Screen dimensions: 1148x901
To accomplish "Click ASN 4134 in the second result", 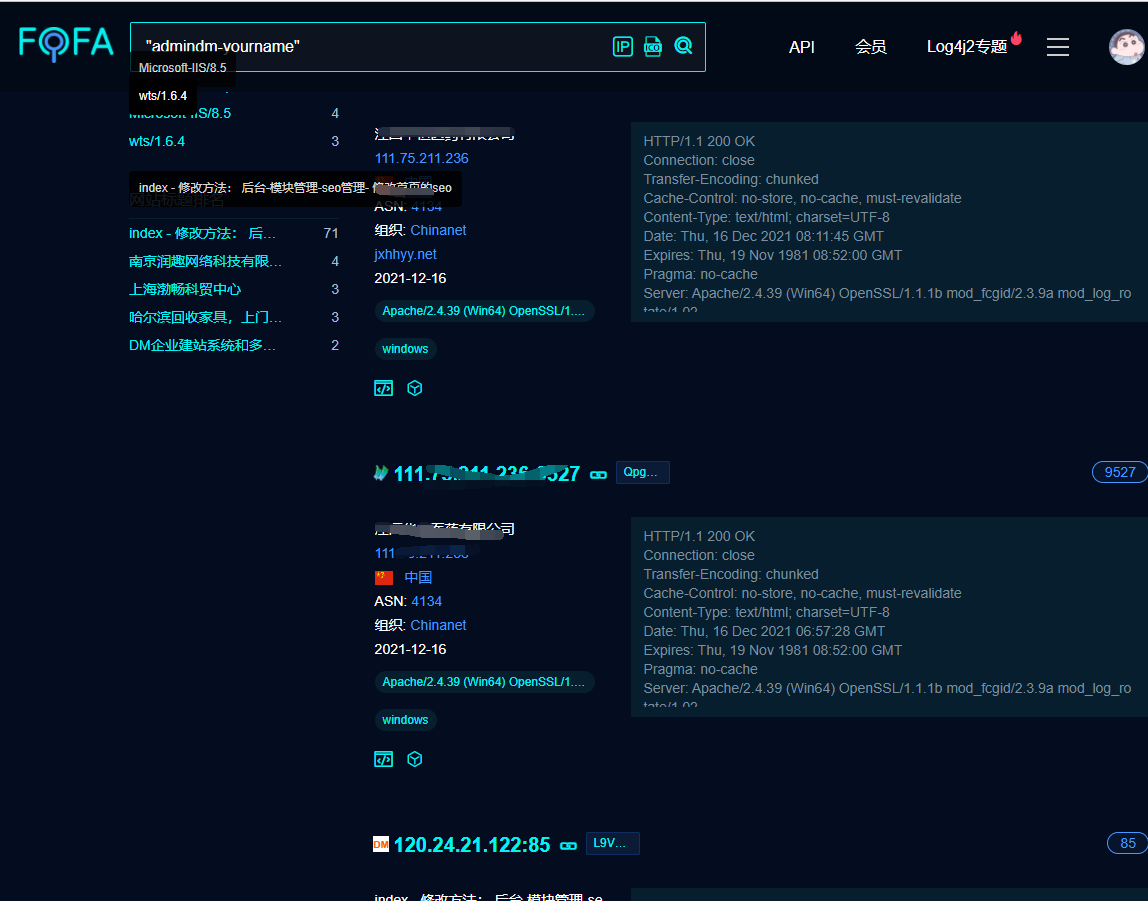I will point(427,601).
